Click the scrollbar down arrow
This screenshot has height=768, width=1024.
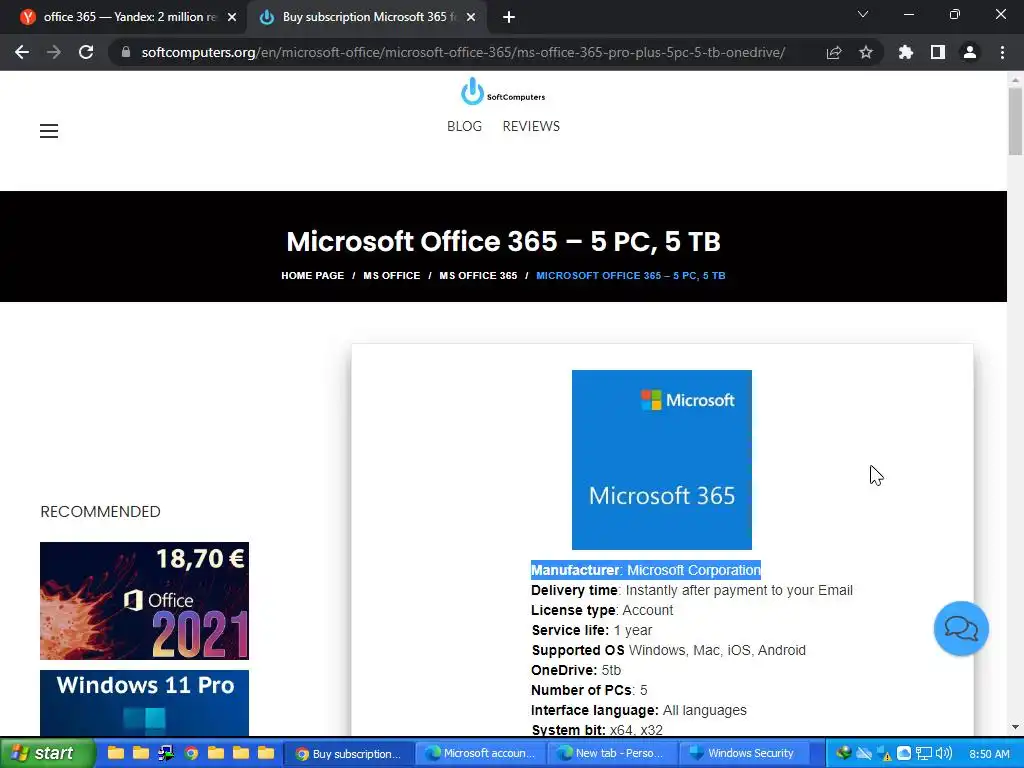pyautogui.click(x=1015, y=727)
